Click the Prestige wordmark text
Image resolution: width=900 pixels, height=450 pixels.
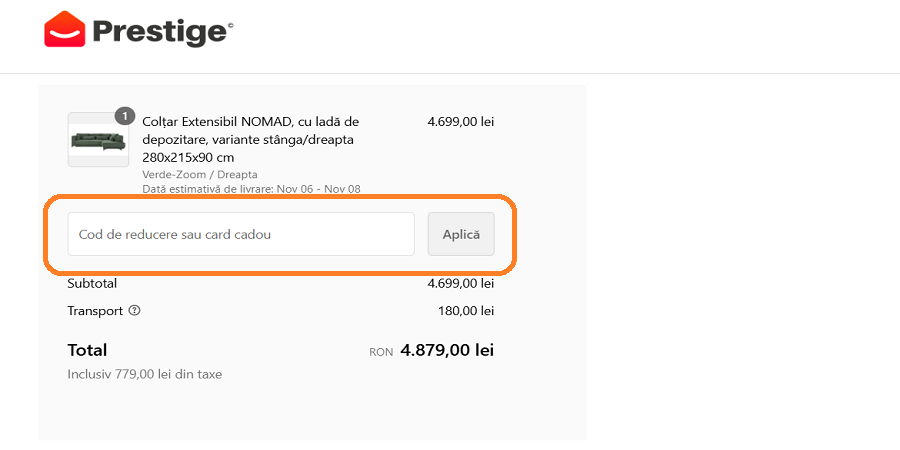(161, 31)
